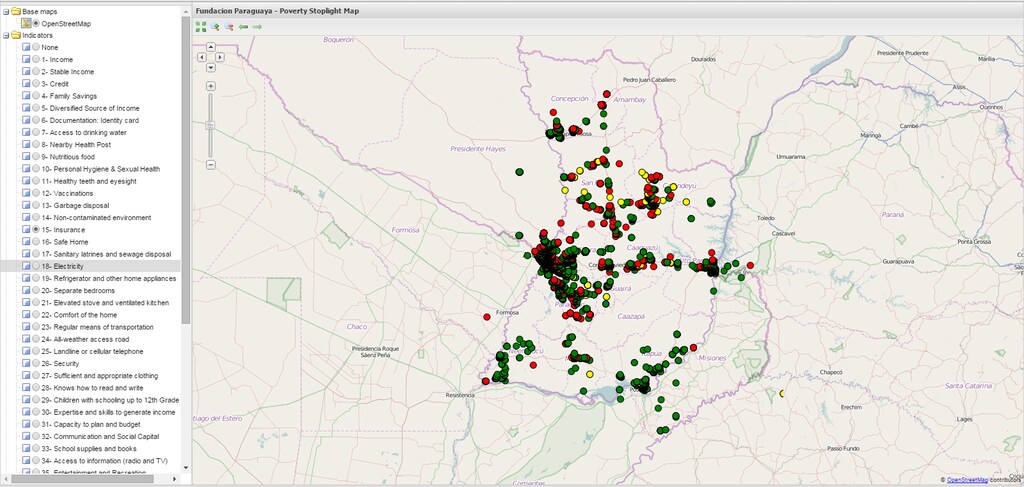
Task: Click the selected 15- Insurance radio button
Action: pos(36,230)
